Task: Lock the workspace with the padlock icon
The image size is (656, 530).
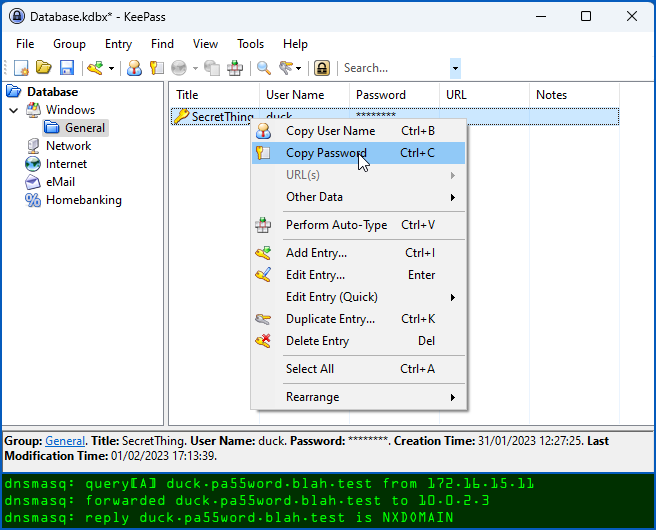Action: coord(322,68)
